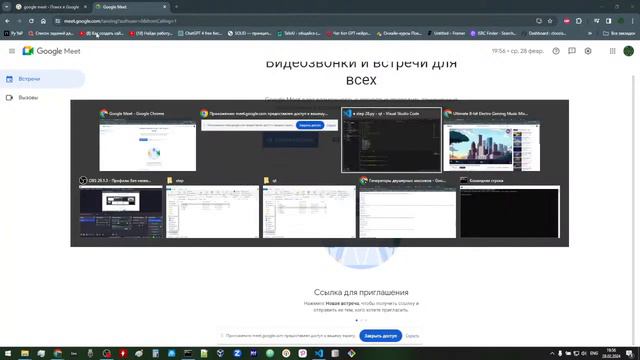Select the Visual Studio Code window thumbnail
Image resolution: width=640 pixels, height=360 pixels.
click(391, 140)
